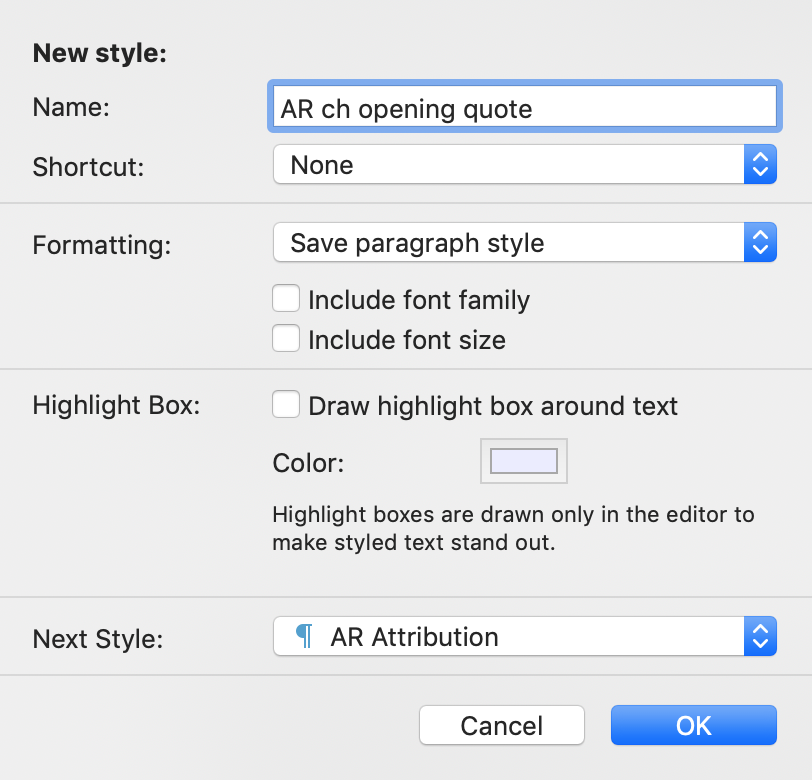Click the paragraph pilcrow icon beside AR Attribution
The image size is (812, 780).
(304, 635)
